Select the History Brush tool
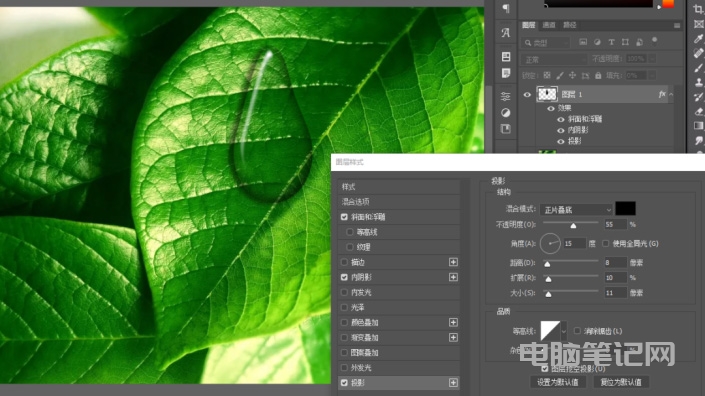Image resolution: width=705 pixels, height=396 pixels. (698, 97)
